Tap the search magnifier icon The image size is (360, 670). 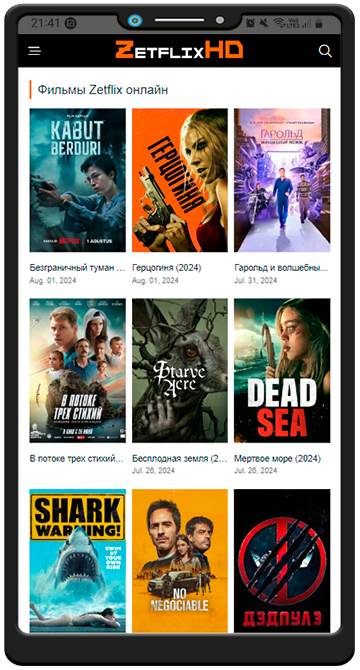(x=325, y=51)
